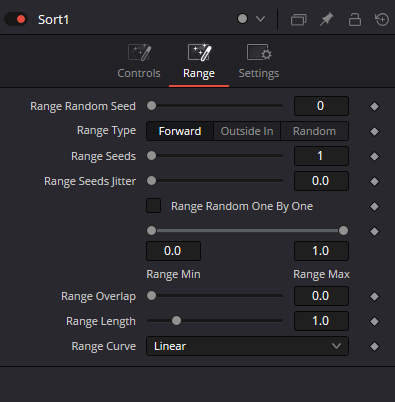The width and height of the screenshot is (395, 402).
Task: Click the Range Min value field
Action: pos(173,251)
